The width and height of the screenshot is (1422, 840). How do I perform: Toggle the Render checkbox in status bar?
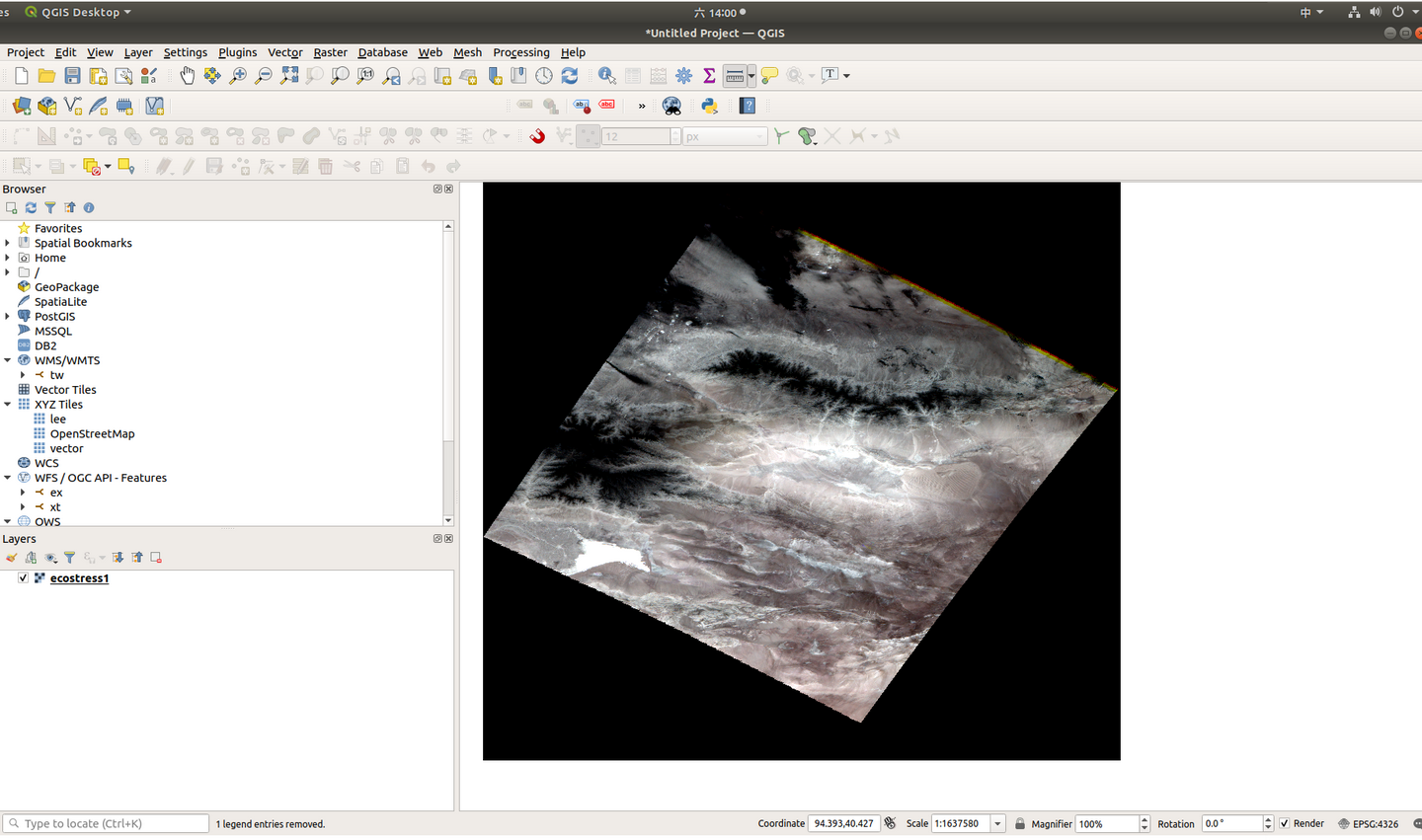1285,823
